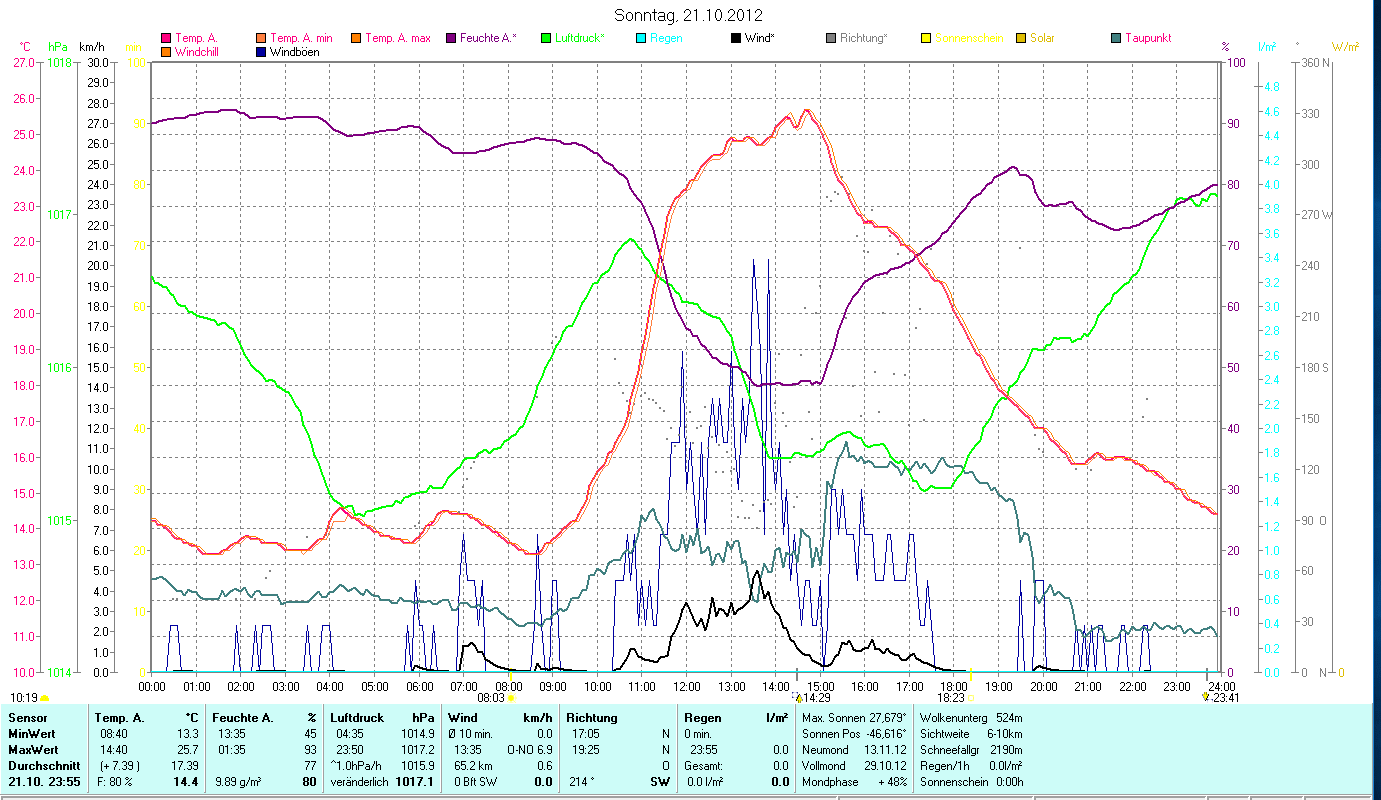Image resolution: width=1381 pixels, height=800 pixels.
Task: Click the moonset marker icon beside 23:41
Action: tap(1205, 698)
